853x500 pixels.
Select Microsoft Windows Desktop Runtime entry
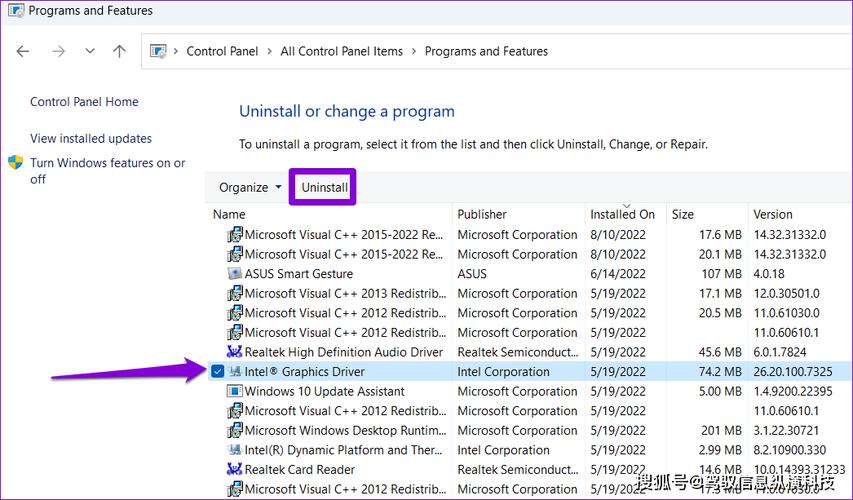[x=345, y=430]
